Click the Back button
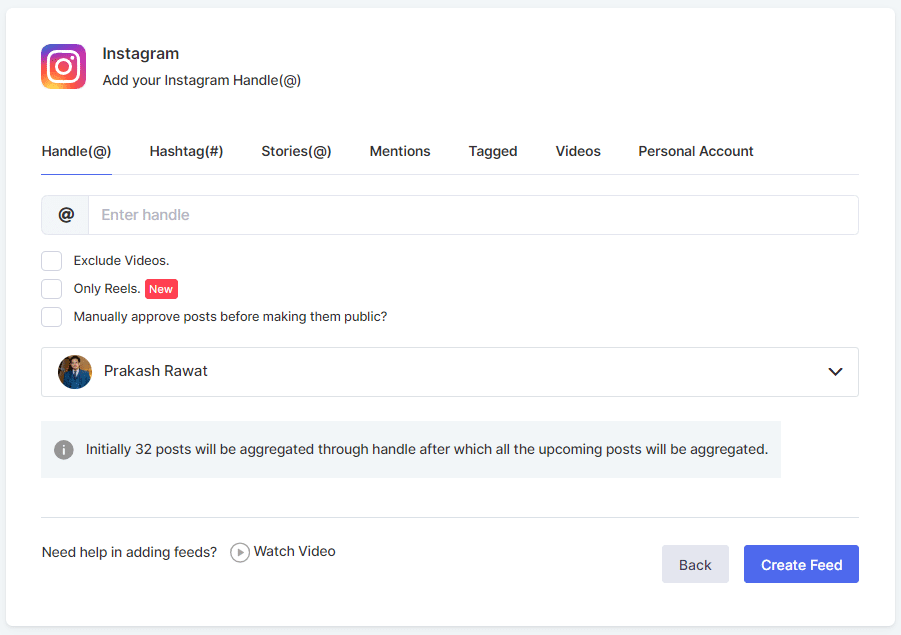Image resolution: width=901 pixels, height=635 pixels. 695,565
